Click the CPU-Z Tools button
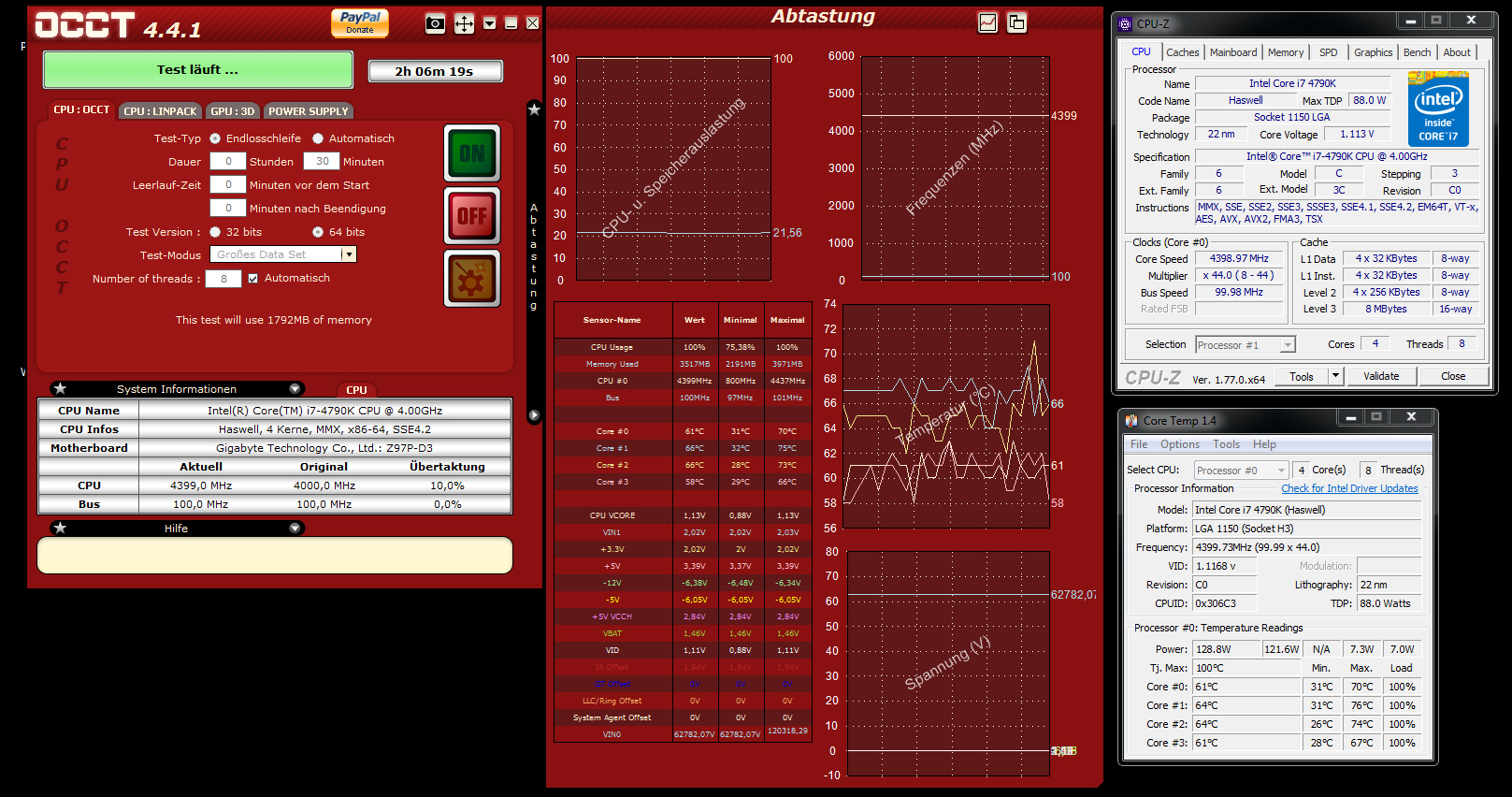 tap(1302, 376)
